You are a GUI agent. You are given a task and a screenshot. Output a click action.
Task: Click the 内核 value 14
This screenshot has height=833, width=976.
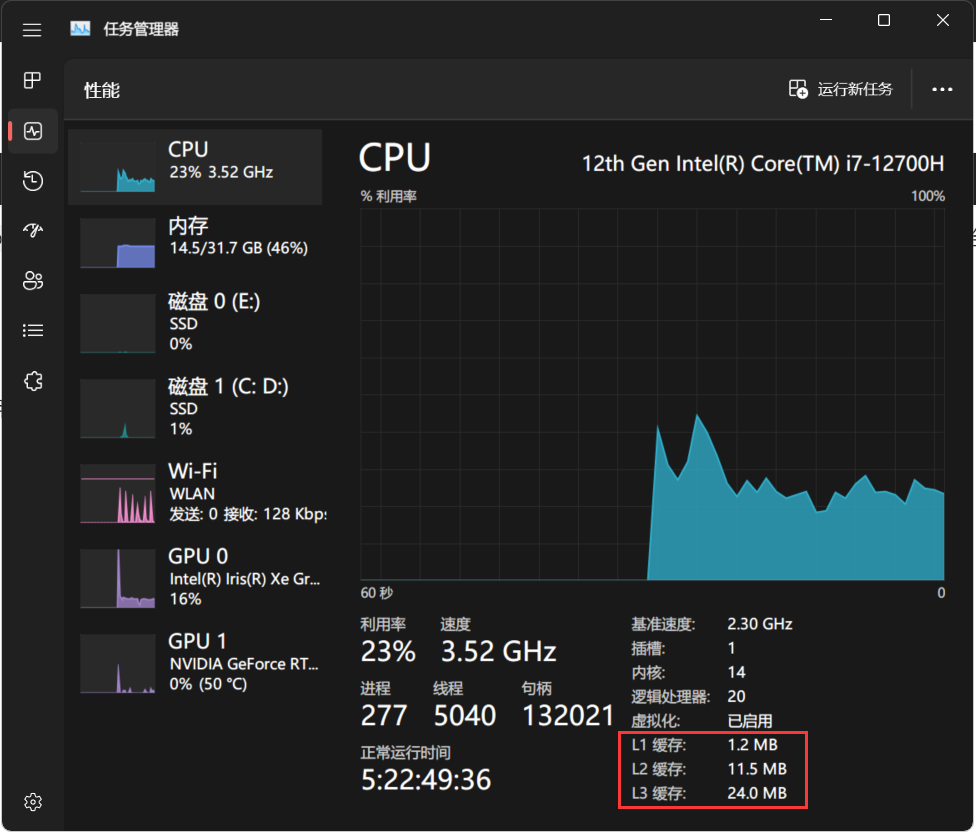[736, 672]
